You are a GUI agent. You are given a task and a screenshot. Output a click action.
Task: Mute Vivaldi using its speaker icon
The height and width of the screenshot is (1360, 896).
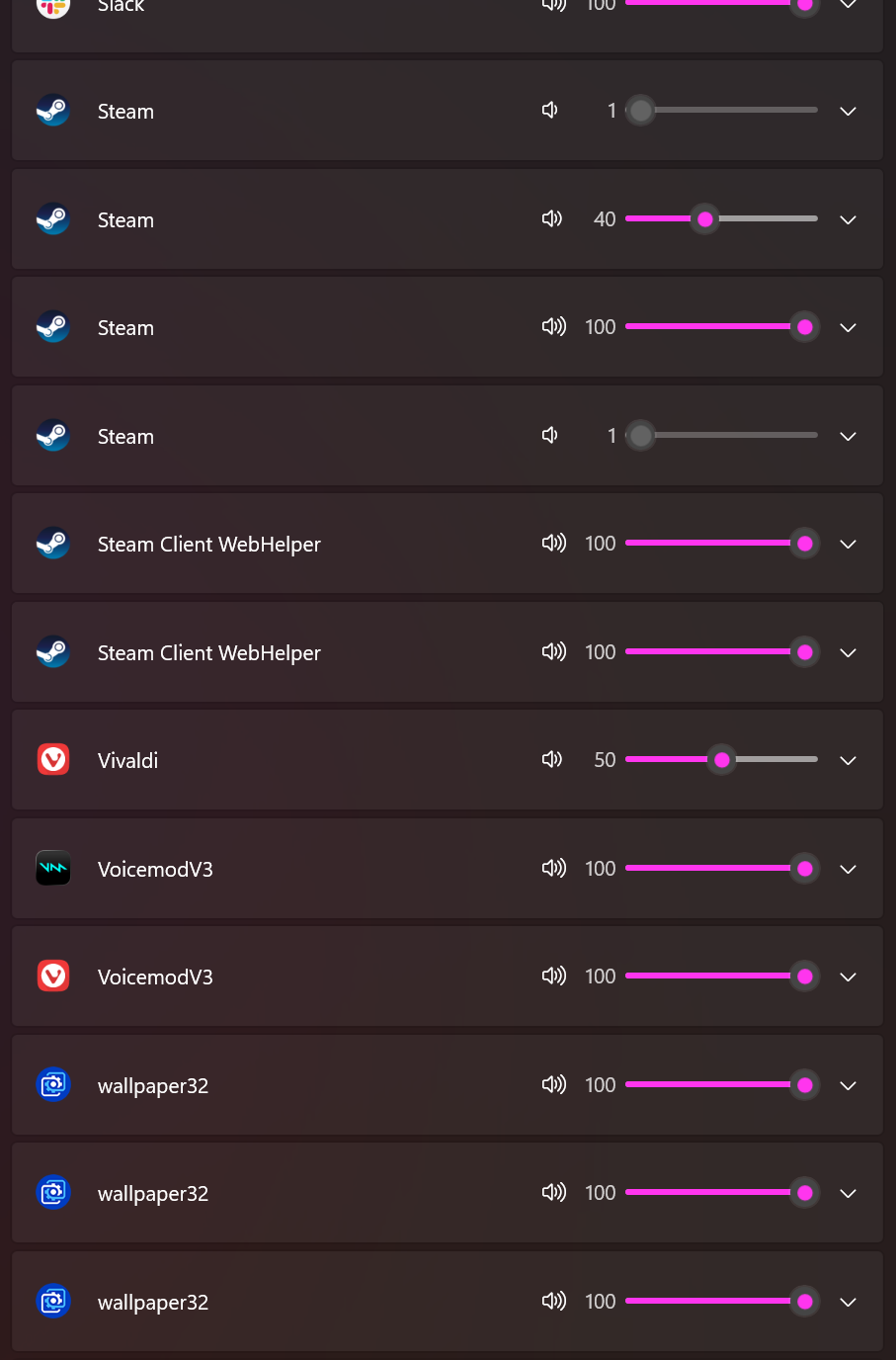(552, 759)
